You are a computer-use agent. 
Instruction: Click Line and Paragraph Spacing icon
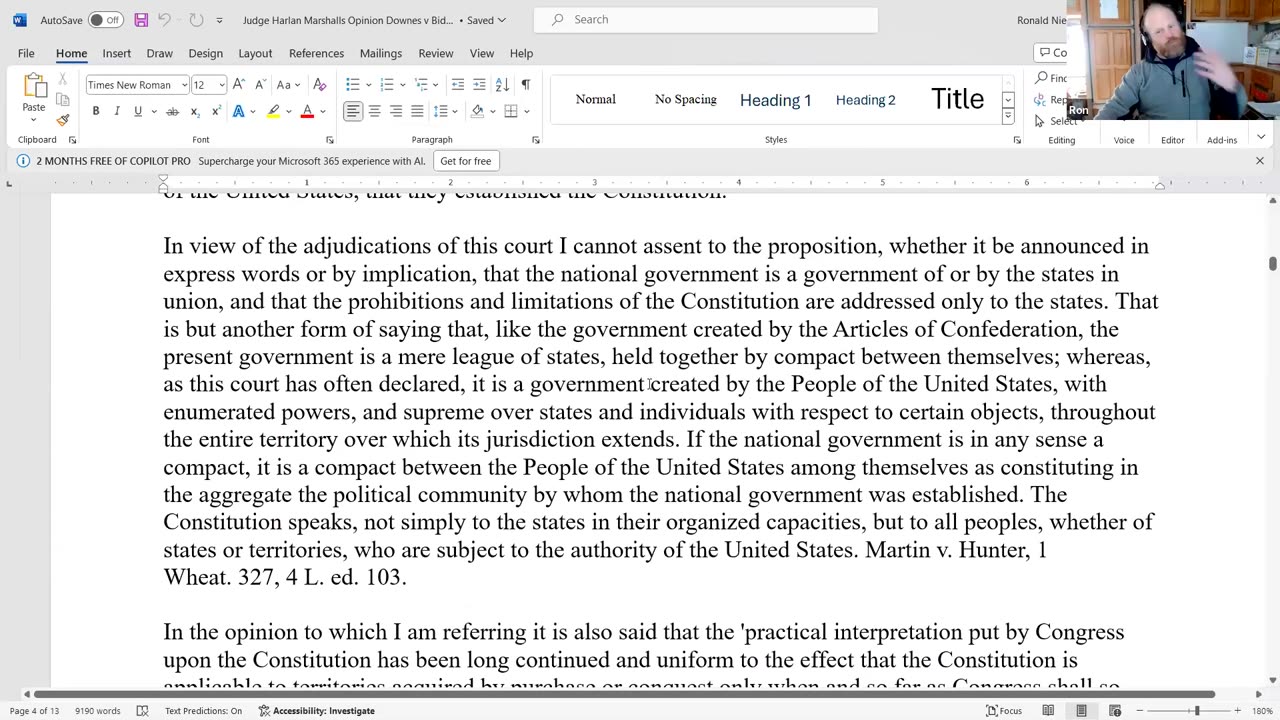tap(441, 111)
